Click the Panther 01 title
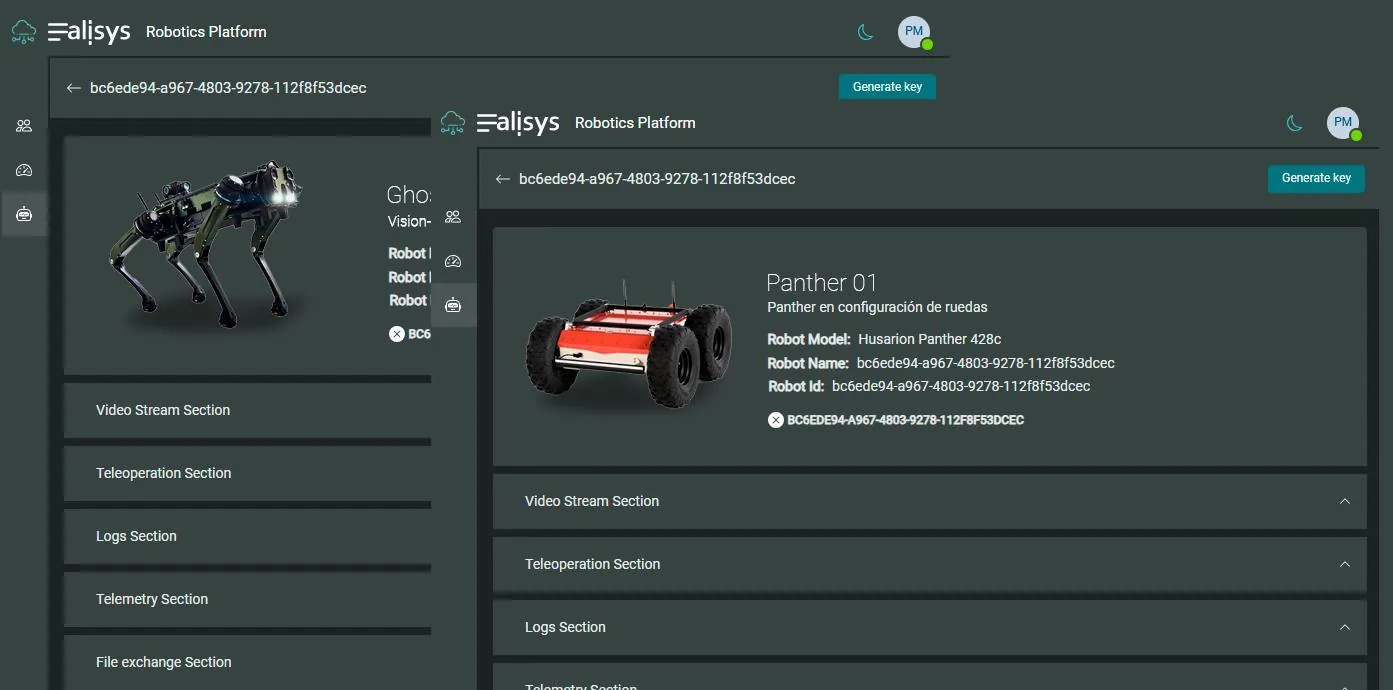The image size is (1393, 690). (x=822, y=282)
